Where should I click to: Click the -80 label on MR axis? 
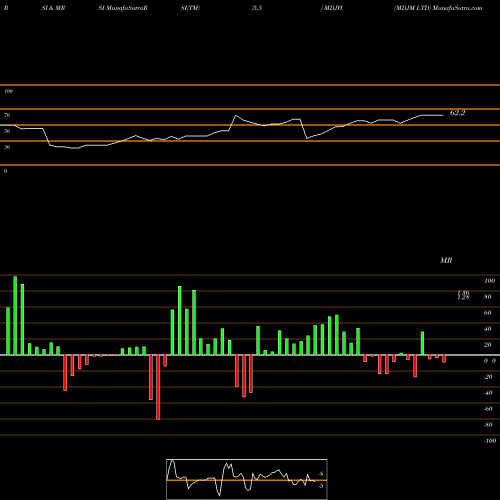point(488,425)
